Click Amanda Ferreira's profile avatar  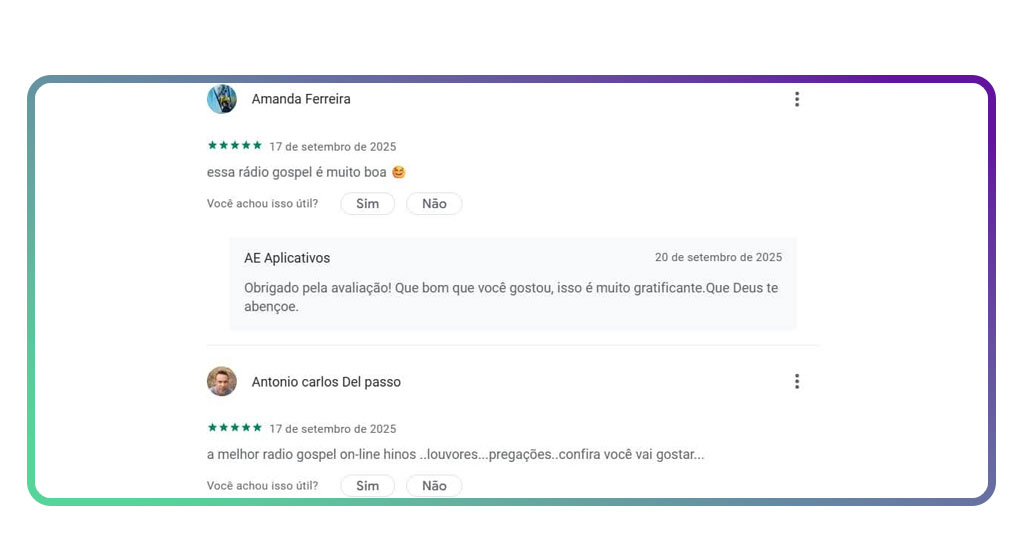222,99
